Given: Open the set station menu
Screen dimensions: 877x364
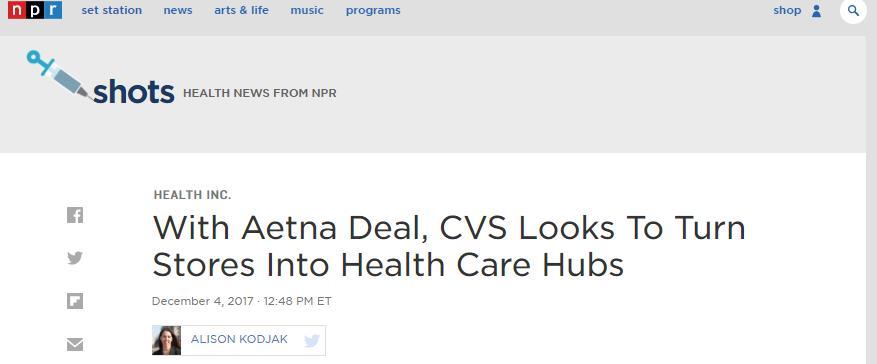Looking at the screenshot, I should click(x=112, y=10).
